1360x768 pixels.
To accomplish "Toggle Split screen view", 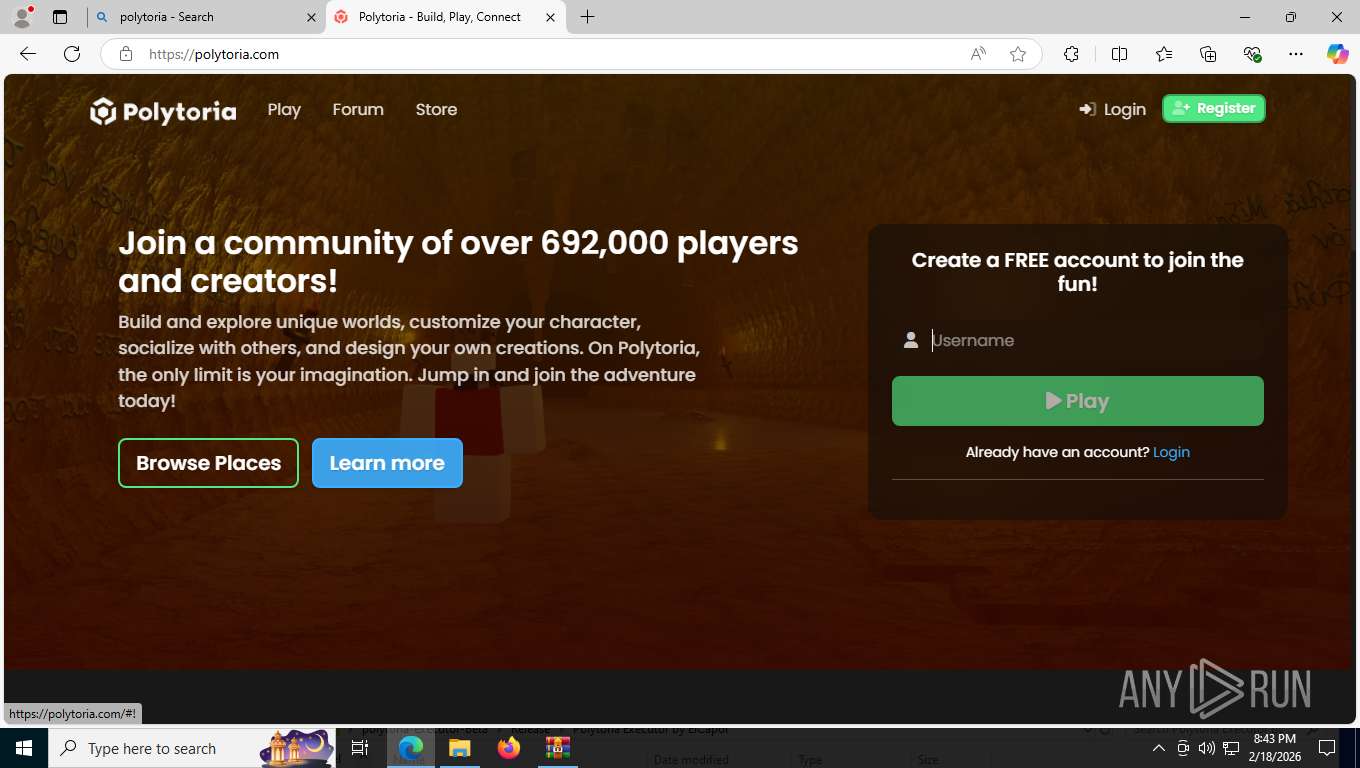I will point(1119,54).
